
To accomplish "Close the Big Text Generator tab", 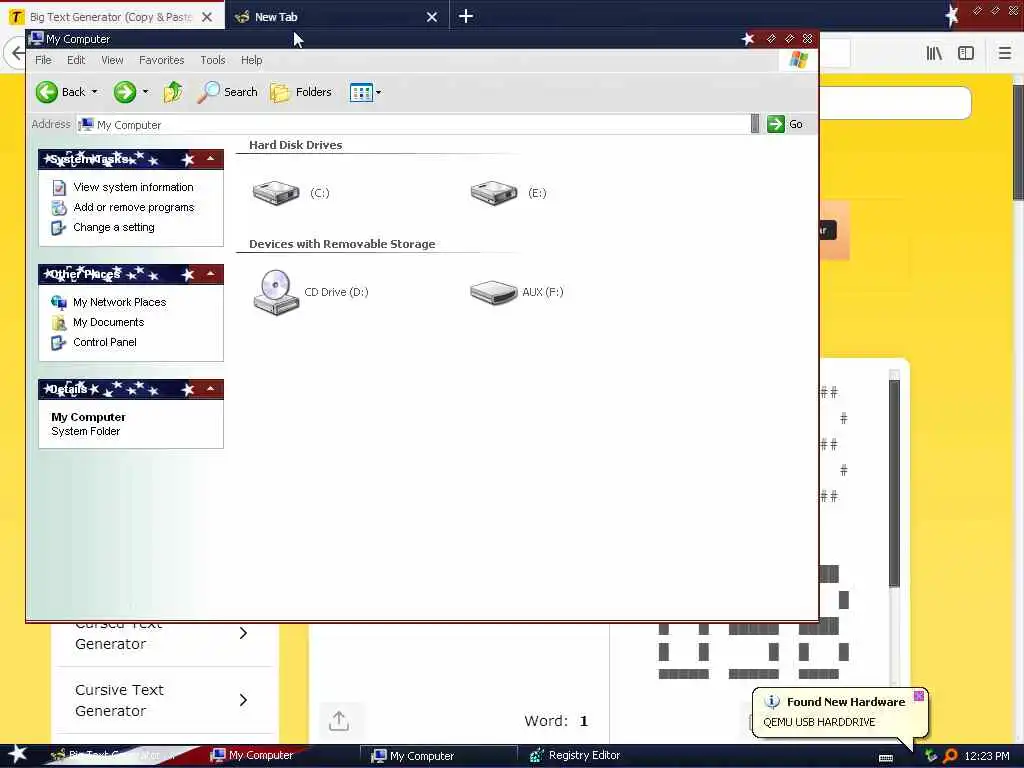I will pos(207,17).
